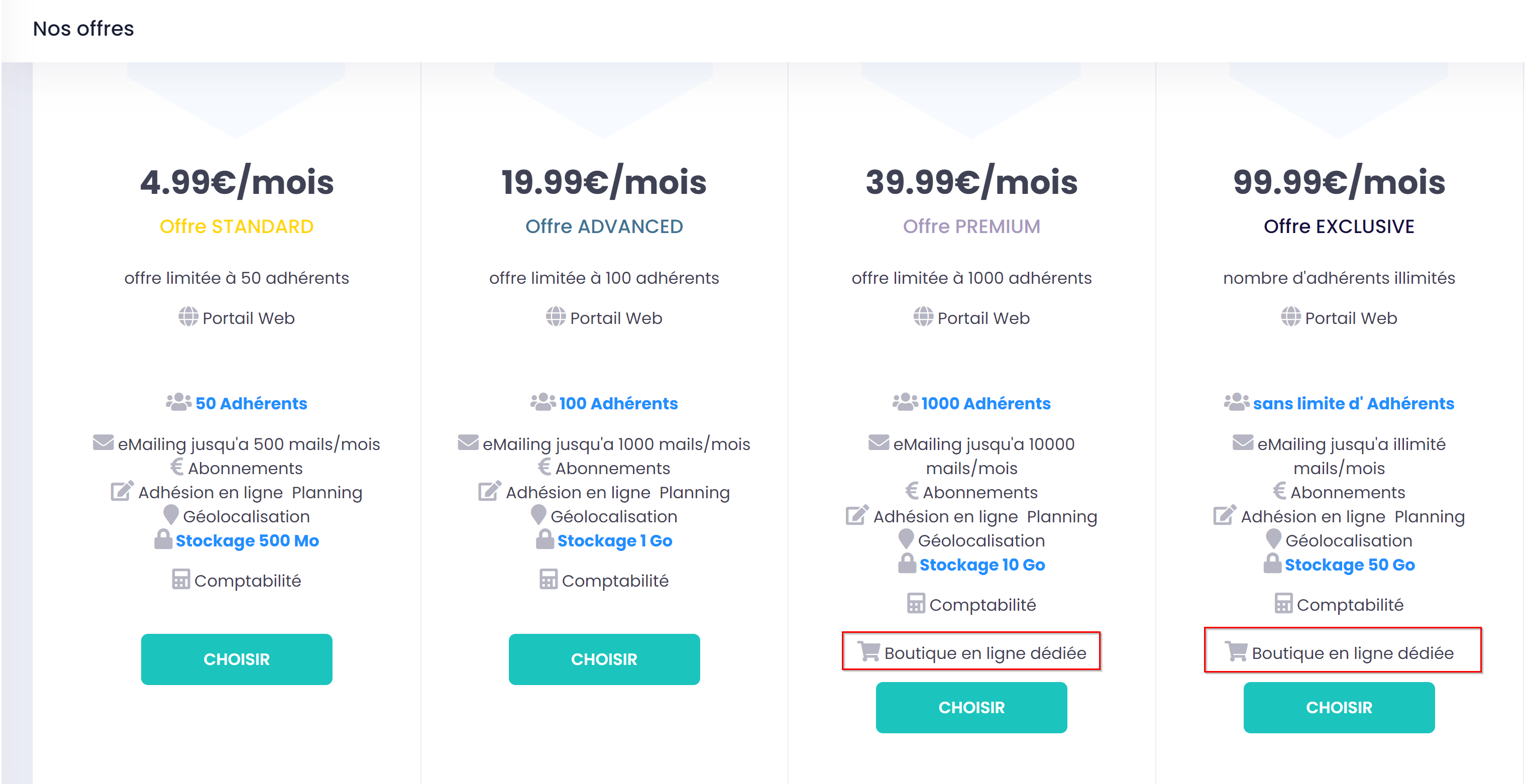The image size is (1525, 784).
Task: Click the map pin icon in EXCLUSIVE offer
Action: coord(1273,539)
